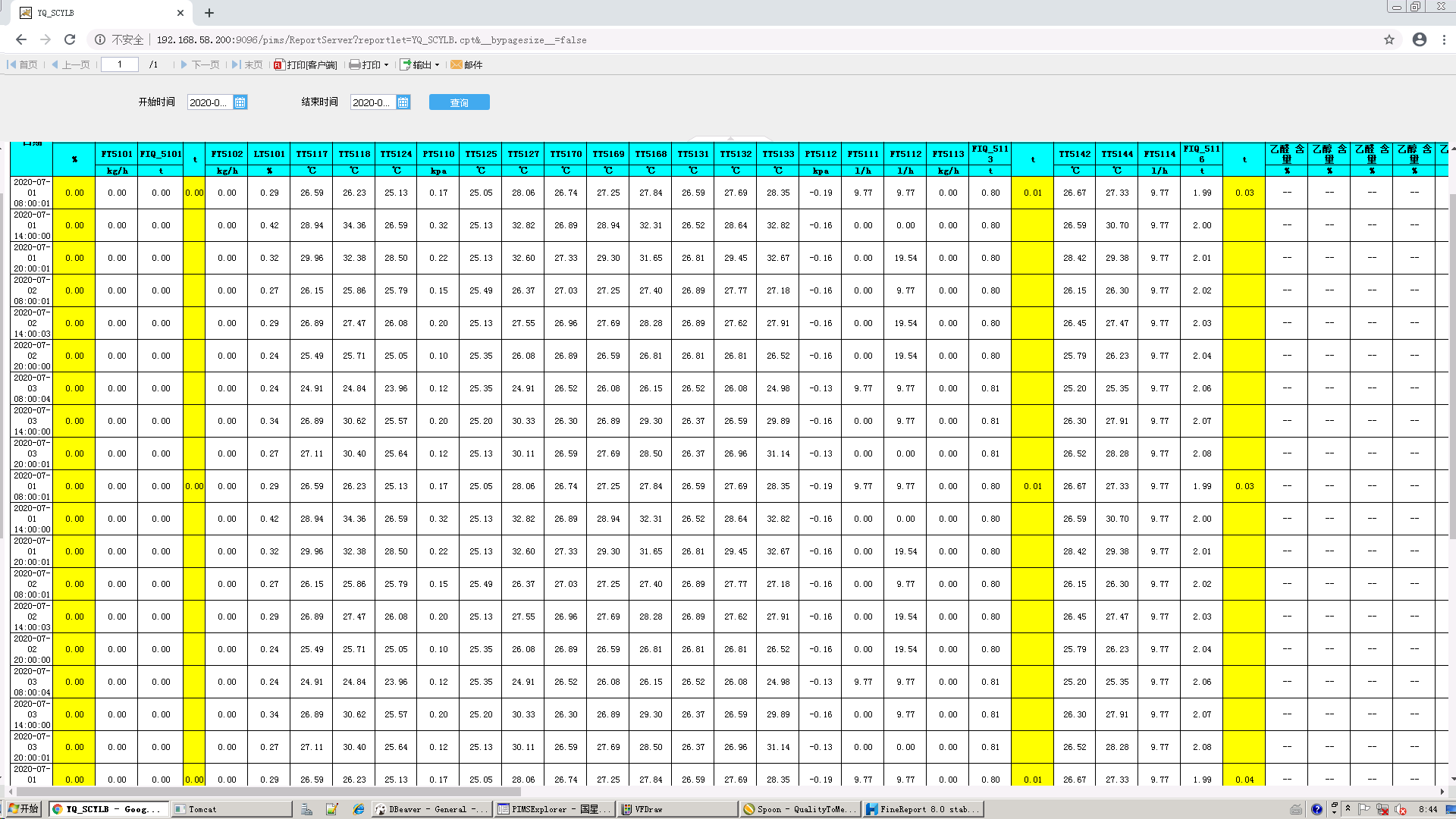Click the client print button 打印[客户端]
The width and height of the screenshot is (1456, 819).
click(306, 64)
